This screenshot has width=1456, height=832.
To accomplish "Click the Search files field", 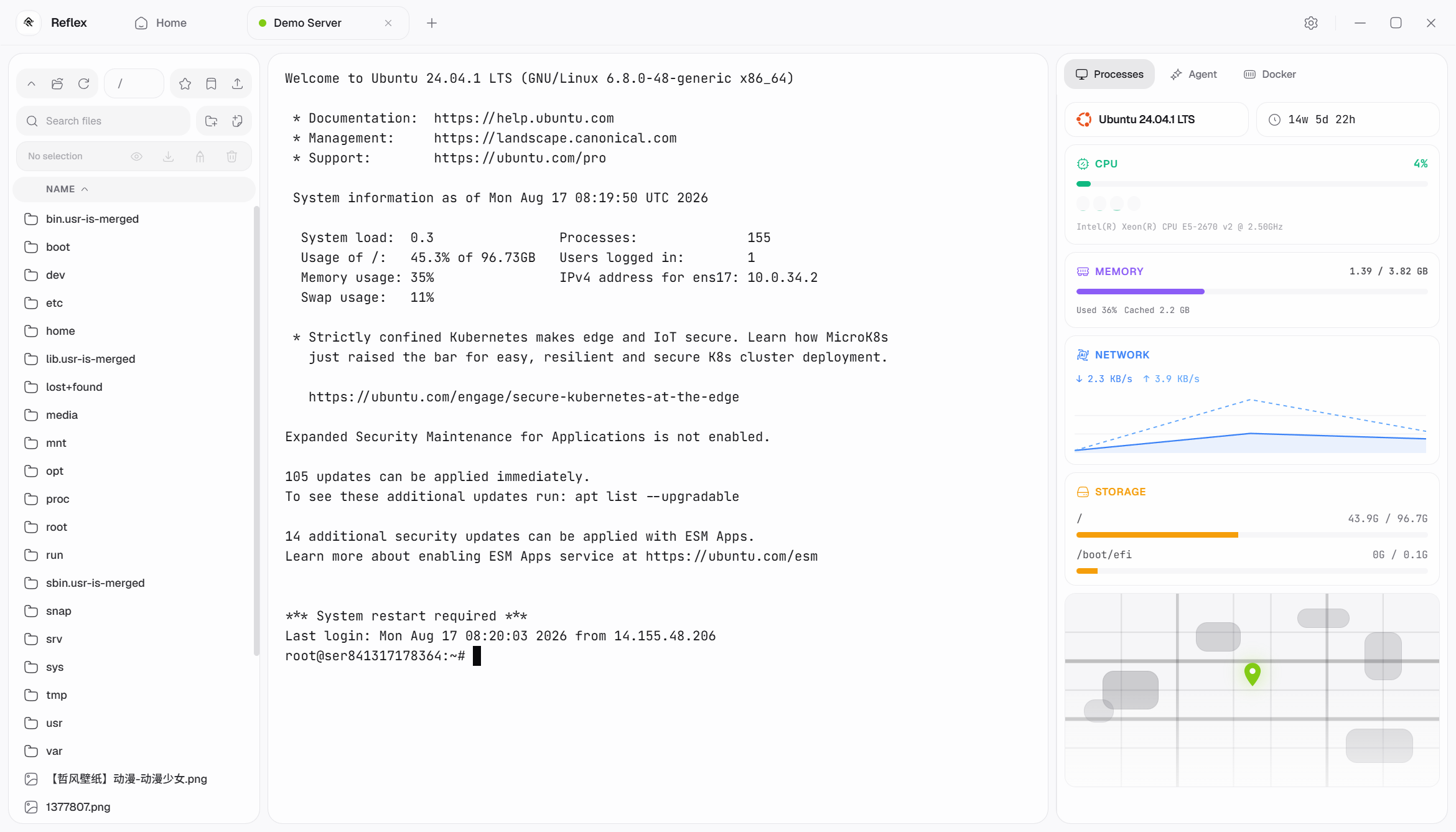I will pyautogui.click(x=103, y=121).
